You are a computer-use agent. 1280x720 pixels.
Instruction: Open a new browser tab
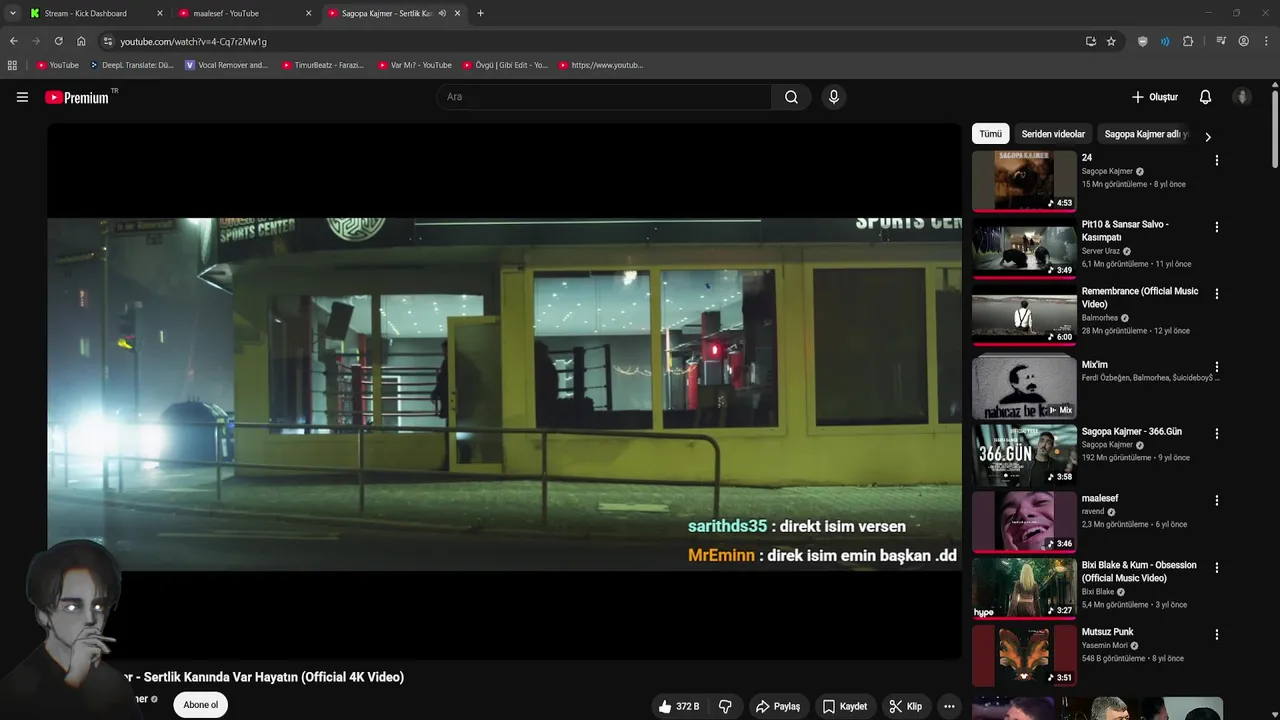[480, 13]
